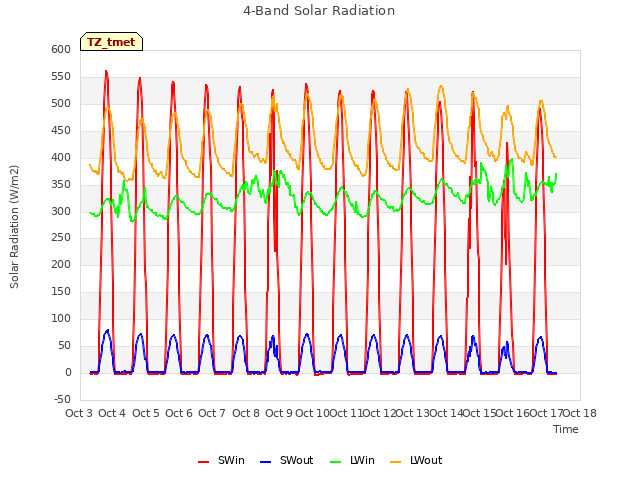Select the LWin legend label
640x480 pixels.
click(x=362, y=460)
